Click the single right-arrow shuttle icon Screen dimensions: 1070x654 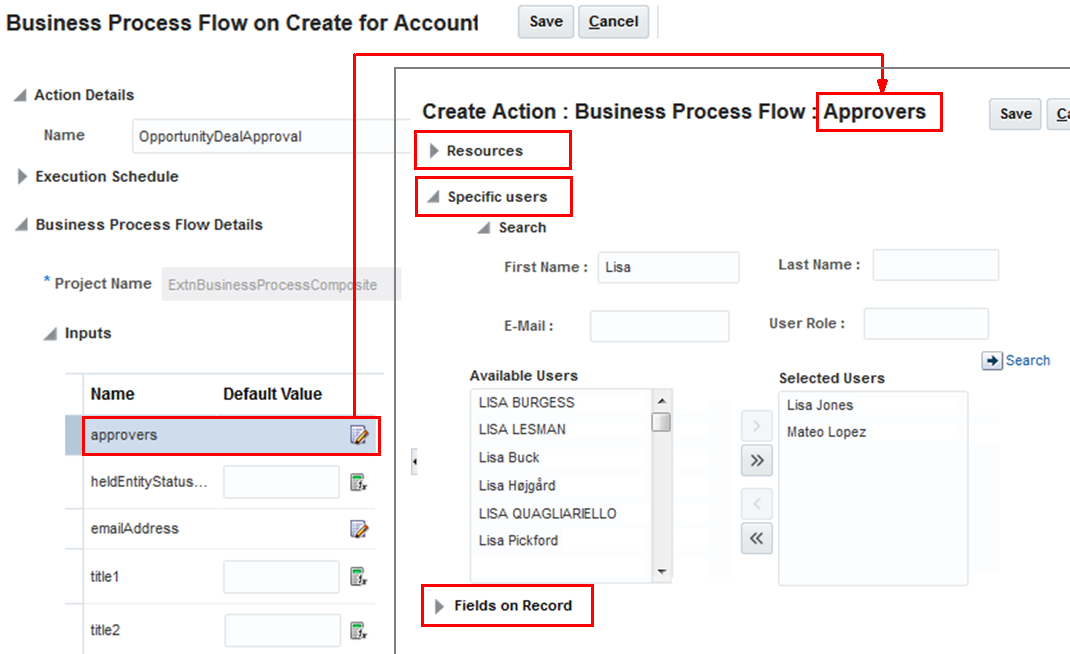(x=756, y=425)
